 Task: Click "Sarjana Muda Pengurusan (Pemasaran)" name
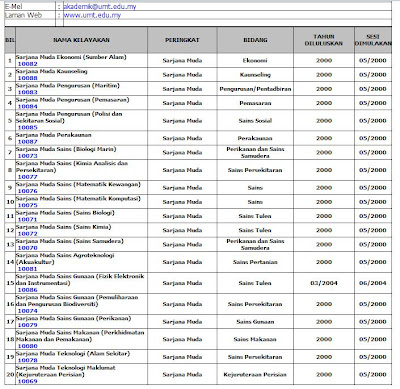tap(73, 100)
